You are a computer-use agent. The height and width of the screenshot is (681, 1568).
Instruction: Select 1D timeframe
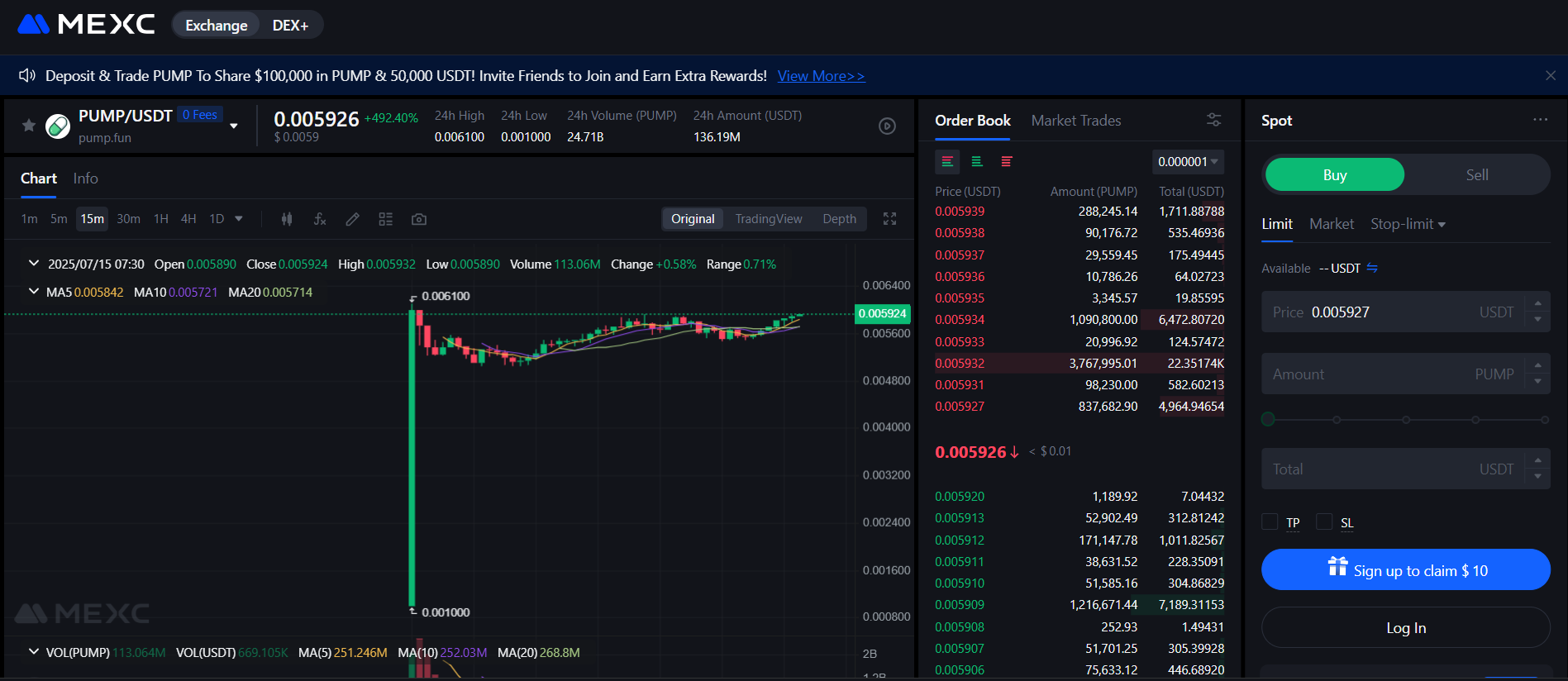(217, 219)
